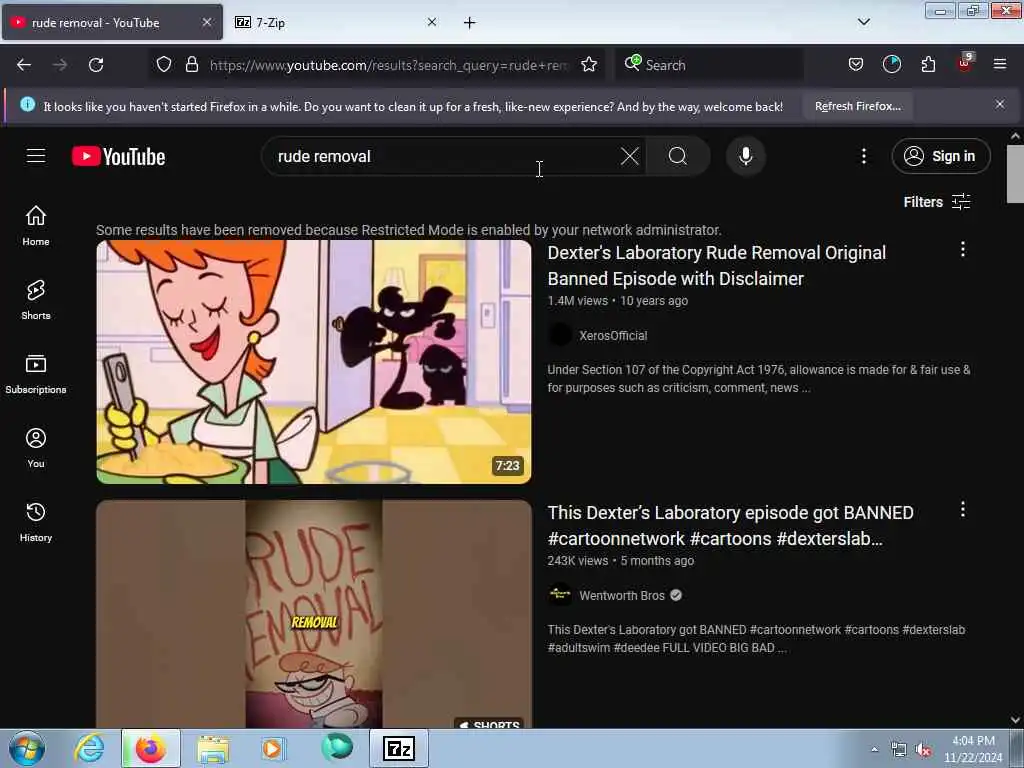This screenshot has width=1024, height=768.
Task: Click the '1.4M views • 10 years ago' text
Action: pyautogui.click(x=617, y=300)
